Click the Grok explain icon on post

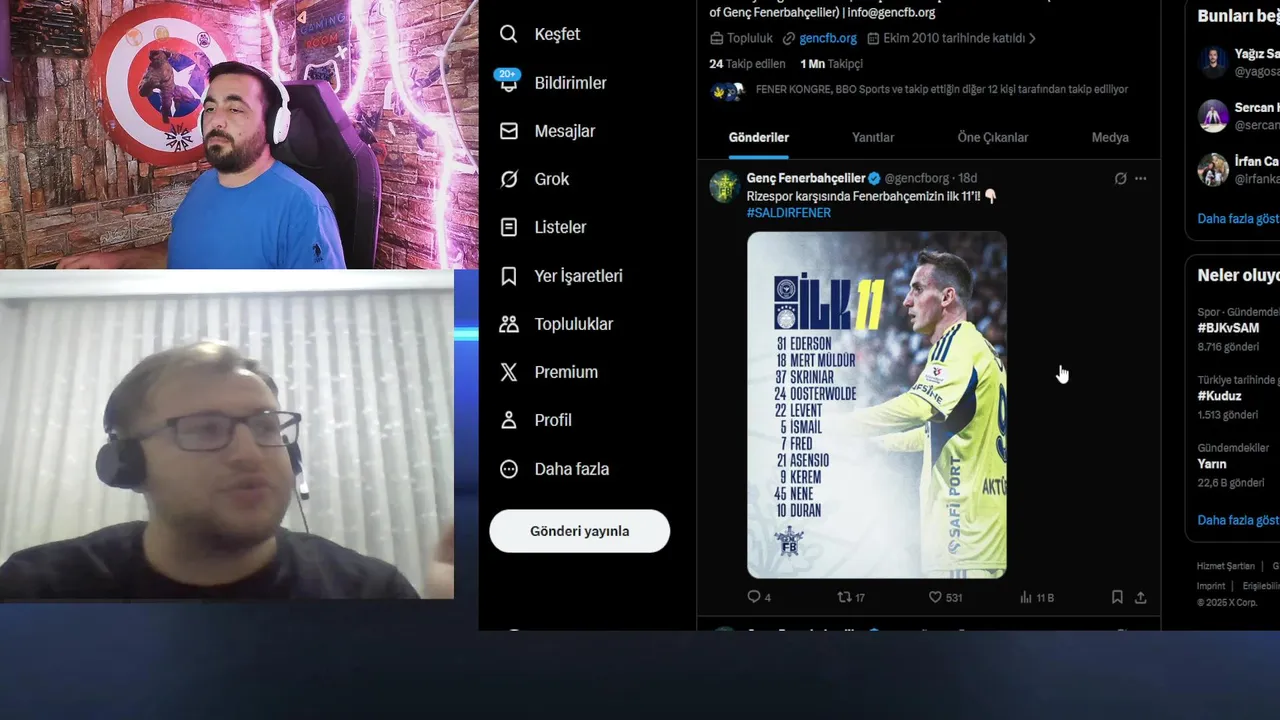1120,179
